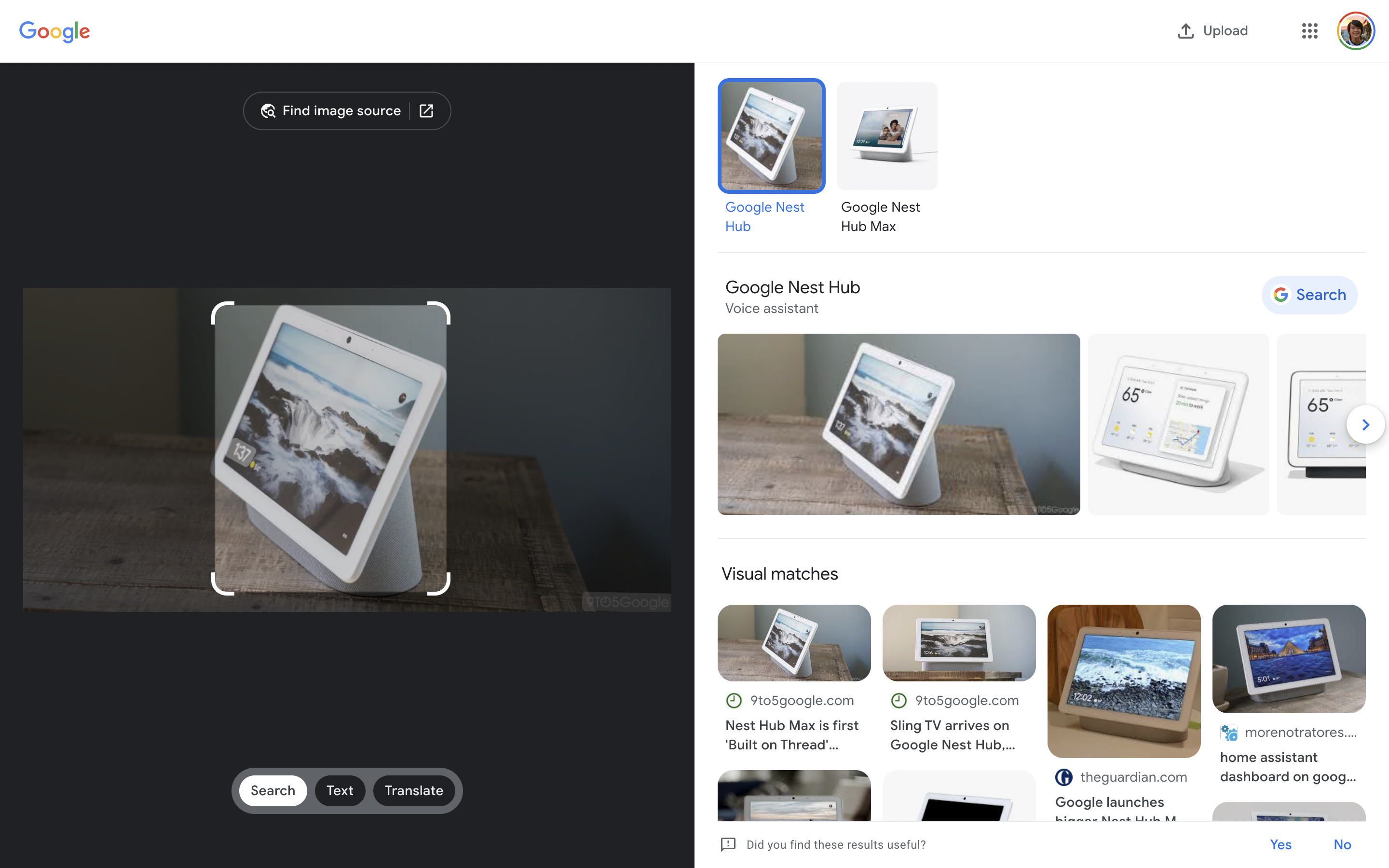Answer No to results useful
Viewport: 1389px width, 868px height.
[1342, 844]
